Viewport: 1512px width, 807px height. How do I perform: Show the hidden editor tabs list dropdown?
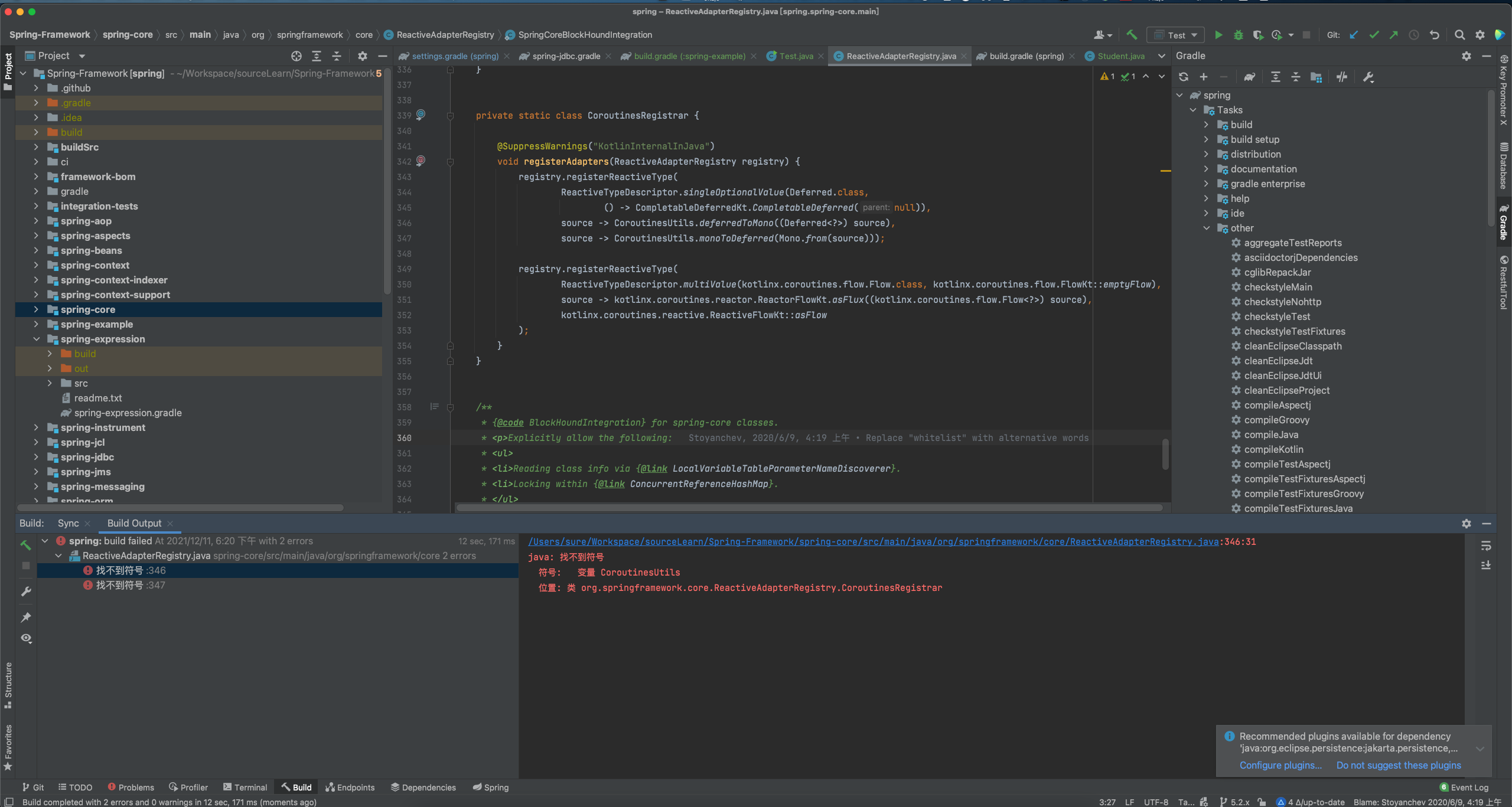tap(1162, 56)
